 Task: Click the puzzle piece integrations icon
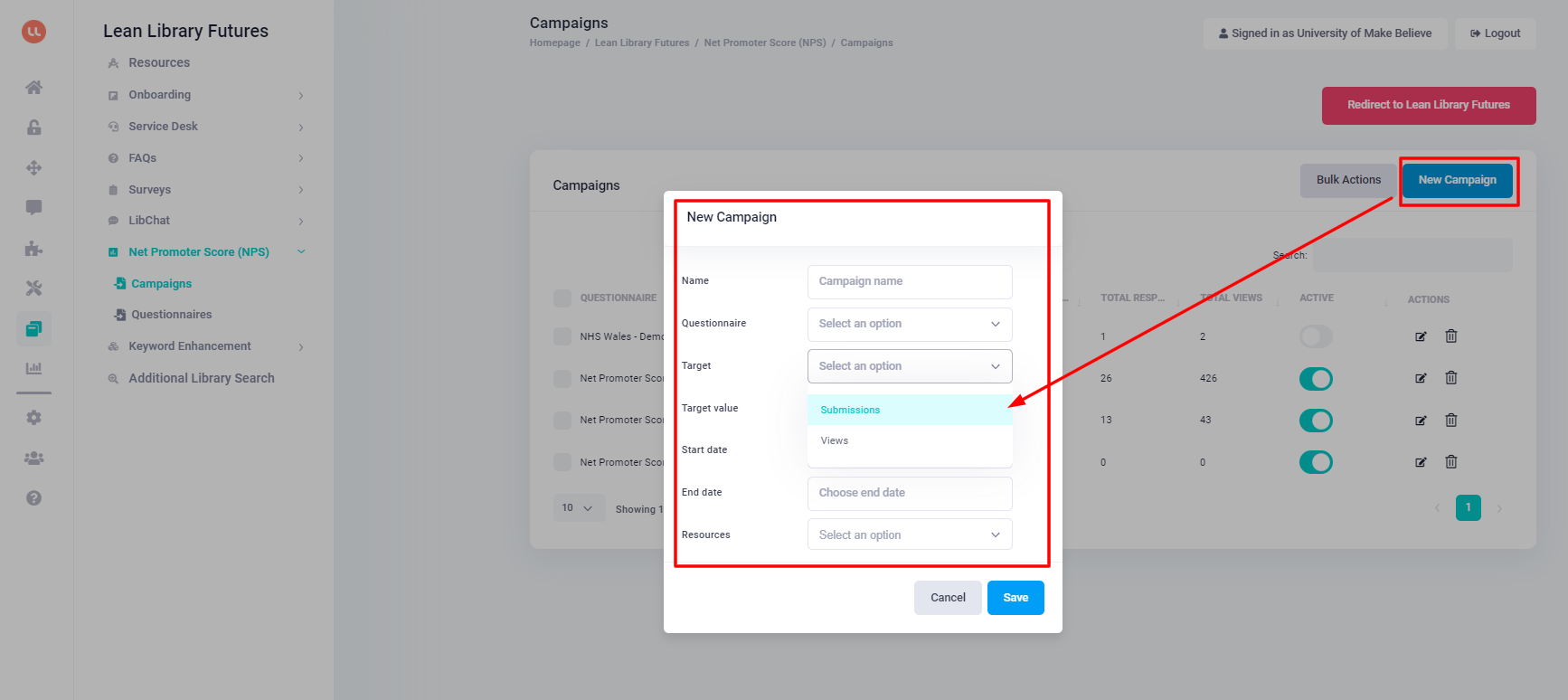coord(33,248)
